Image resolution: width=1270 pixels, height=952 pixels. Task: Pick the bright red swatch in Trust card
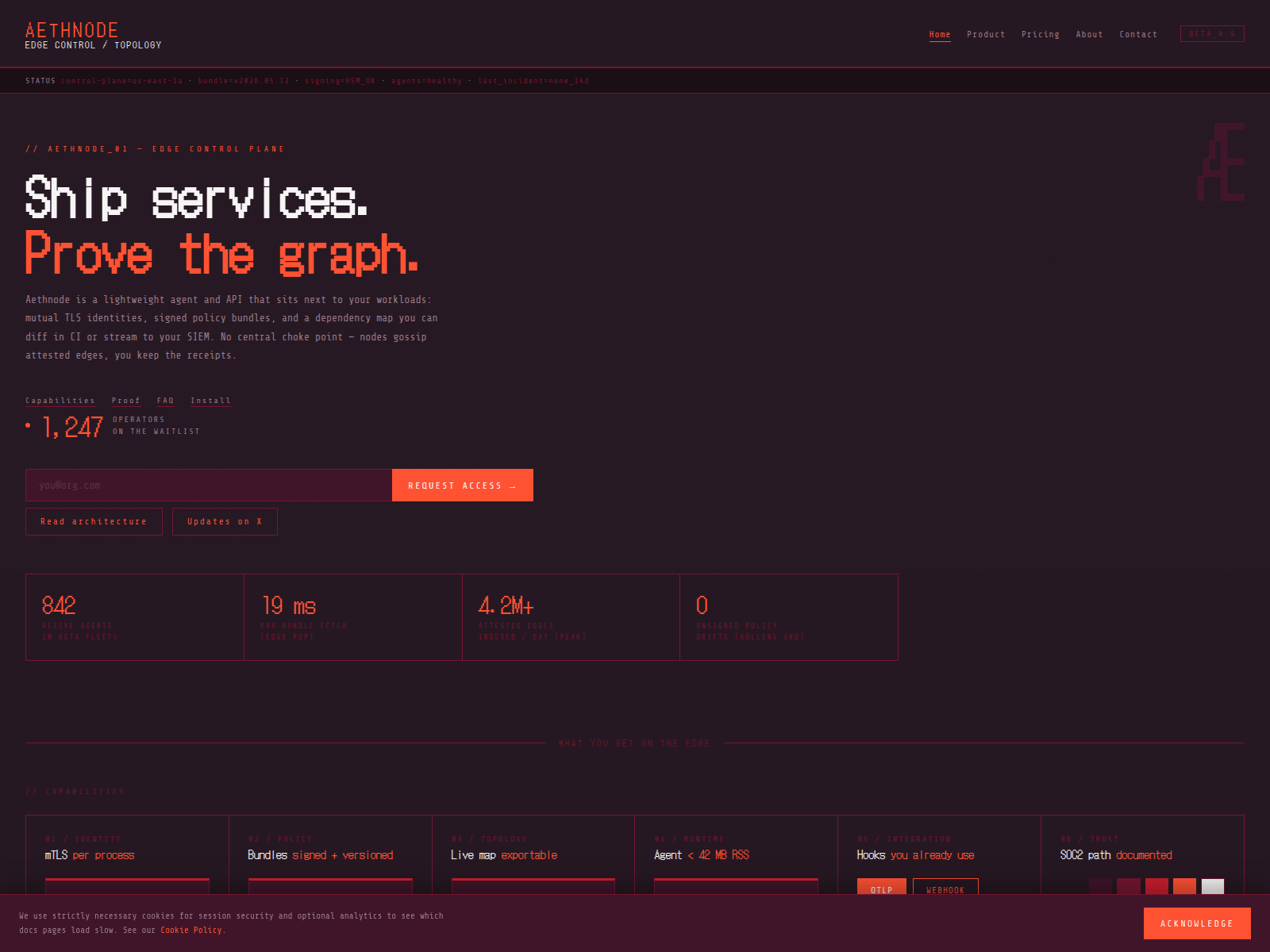[x=1156, y=887]
